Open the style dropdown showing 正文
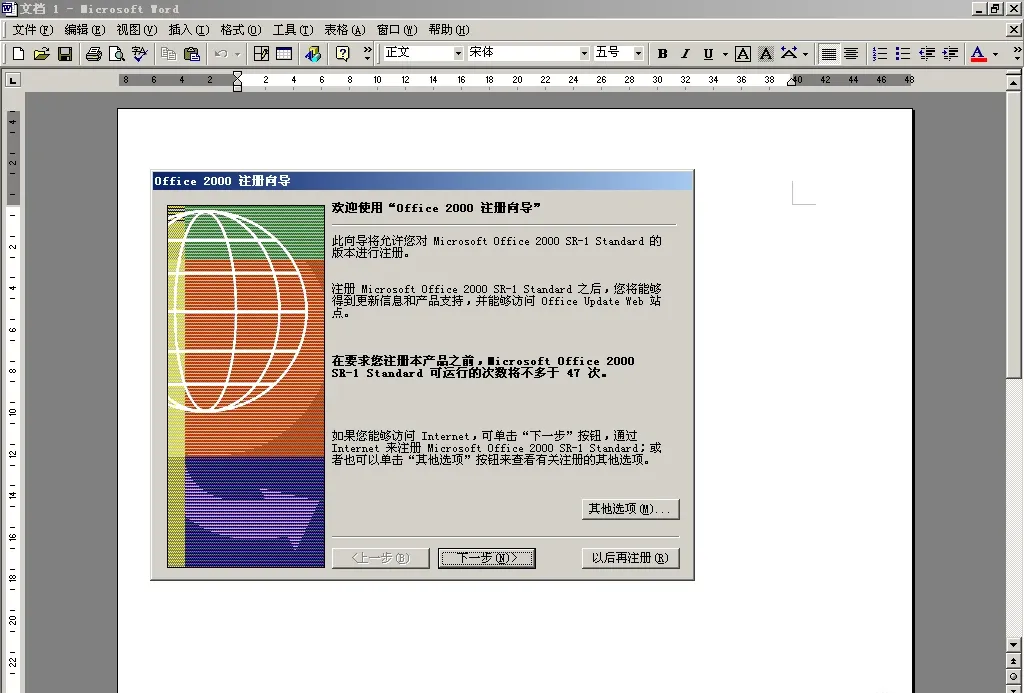 coord(458,53)
